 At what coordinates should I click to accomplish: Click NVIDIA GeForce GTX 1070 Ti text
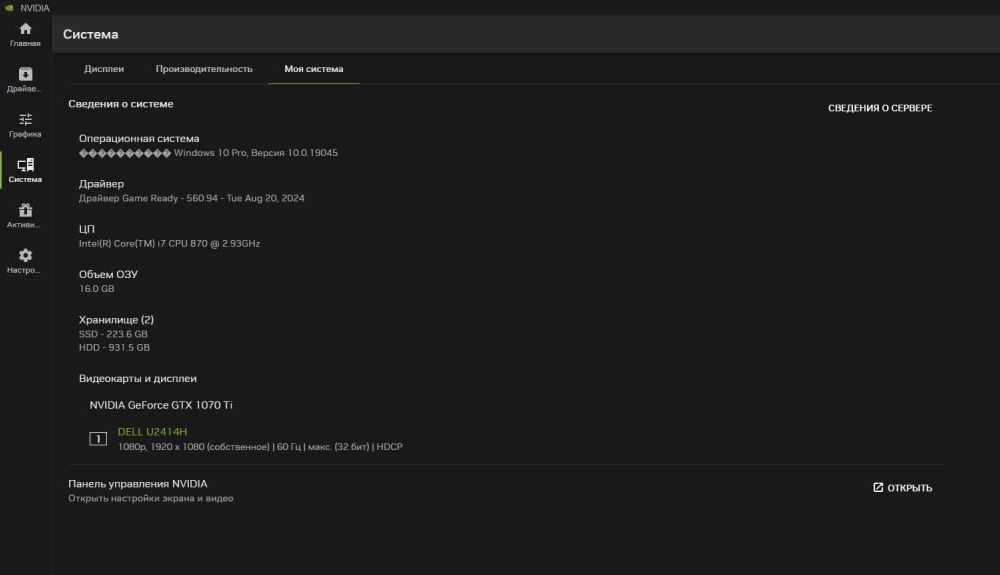click(x=161, y=405)
